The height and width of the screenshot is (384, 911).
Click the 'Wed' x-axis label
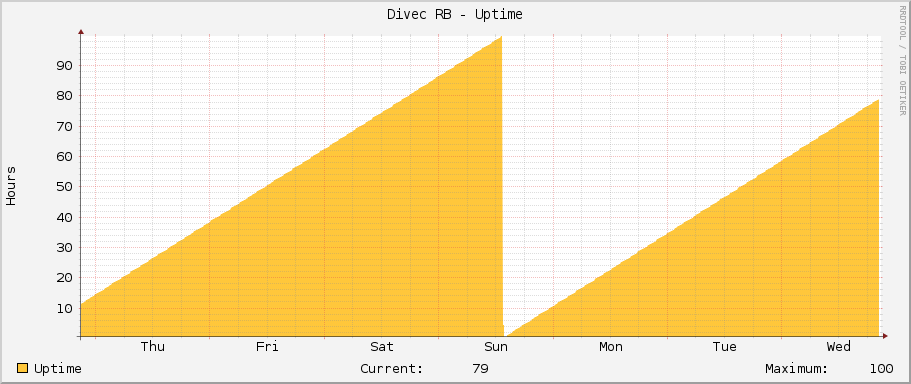(839, 347)
